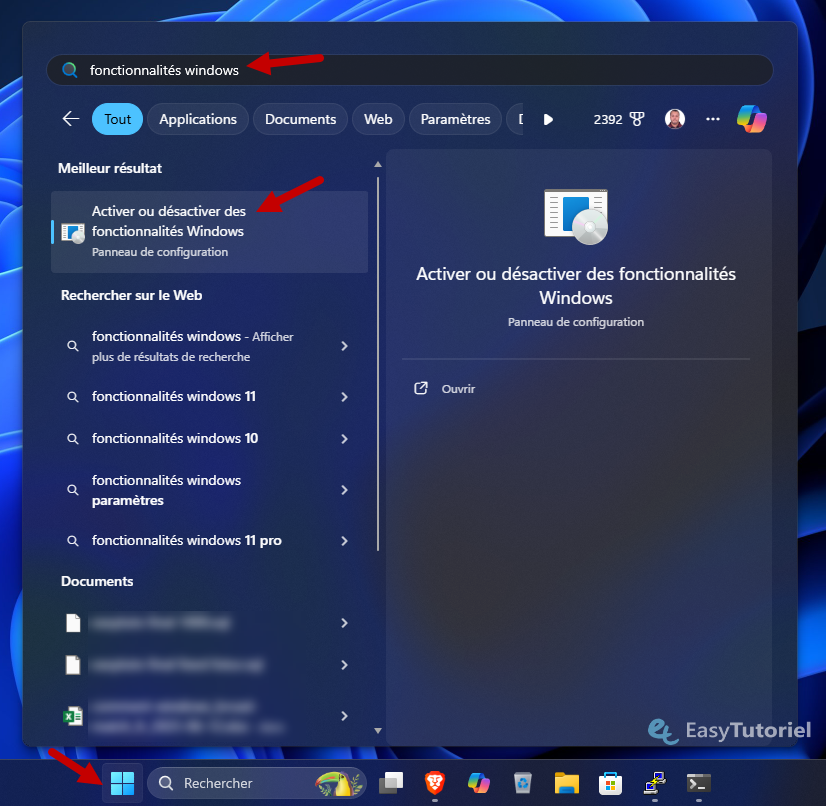Select the Paramètres filter tab
The width and height of the screenshot is (826, 806).
click(x=455, y=119)
